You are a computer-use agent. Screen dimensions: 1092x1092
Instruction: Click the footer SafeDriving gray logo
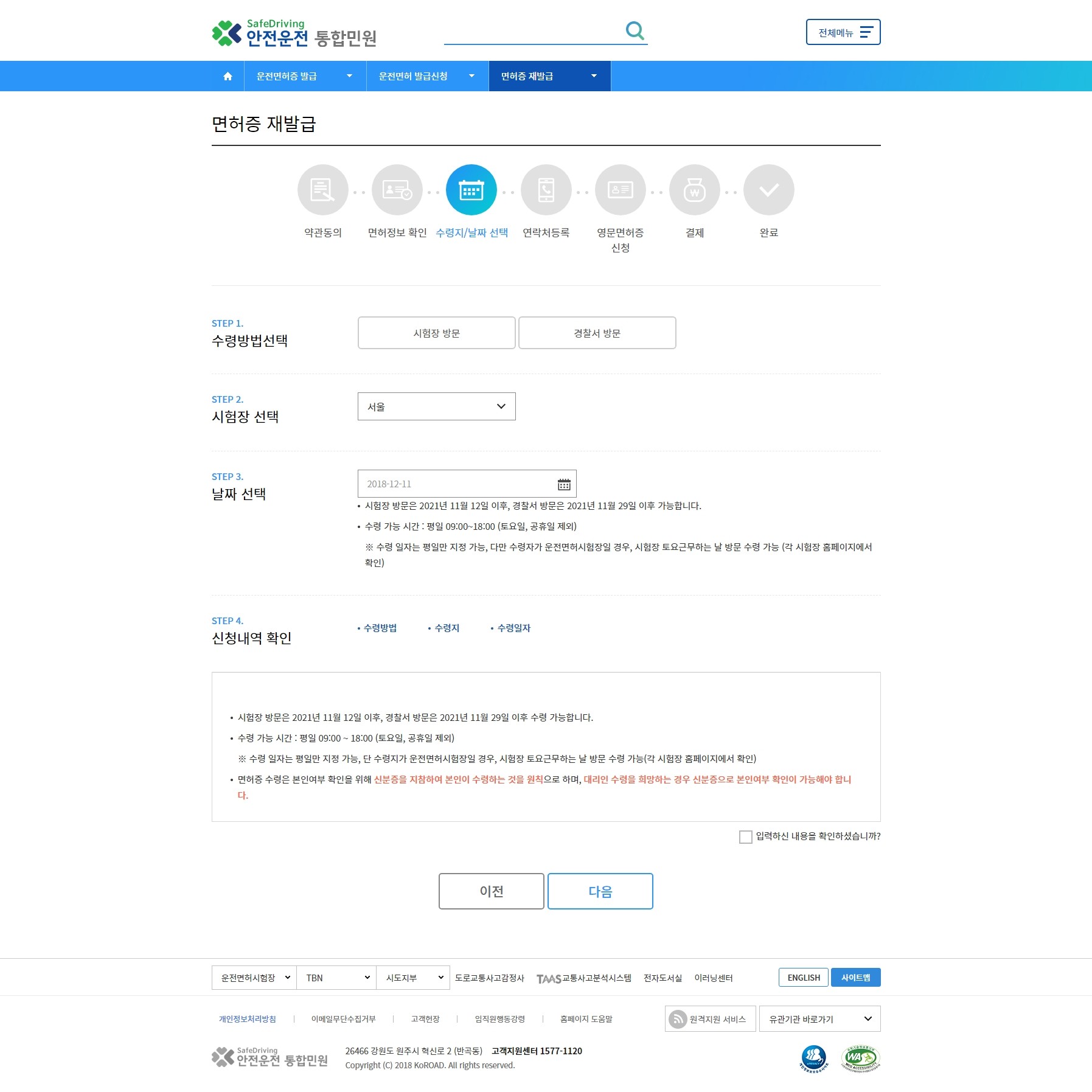tap(270, 1057)
